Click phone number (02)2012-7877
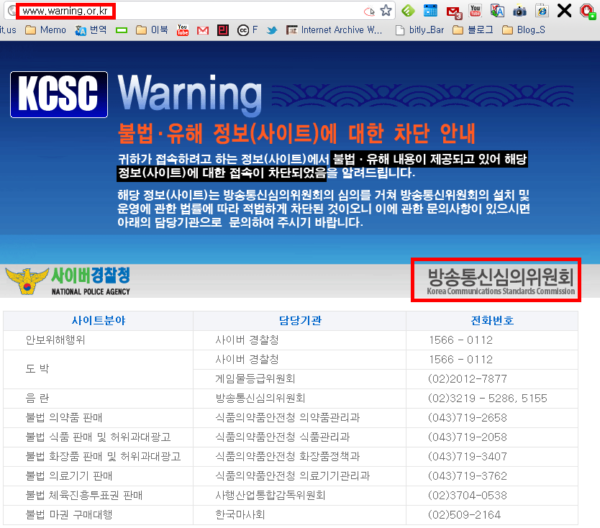 point(468,379)
